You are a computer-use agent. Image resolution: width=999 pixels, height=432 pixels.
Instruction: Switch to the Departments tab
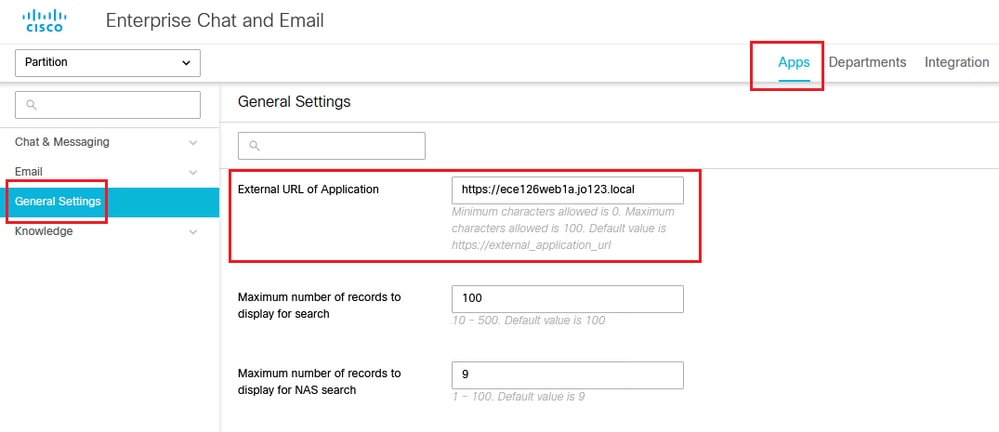[867, 62]
